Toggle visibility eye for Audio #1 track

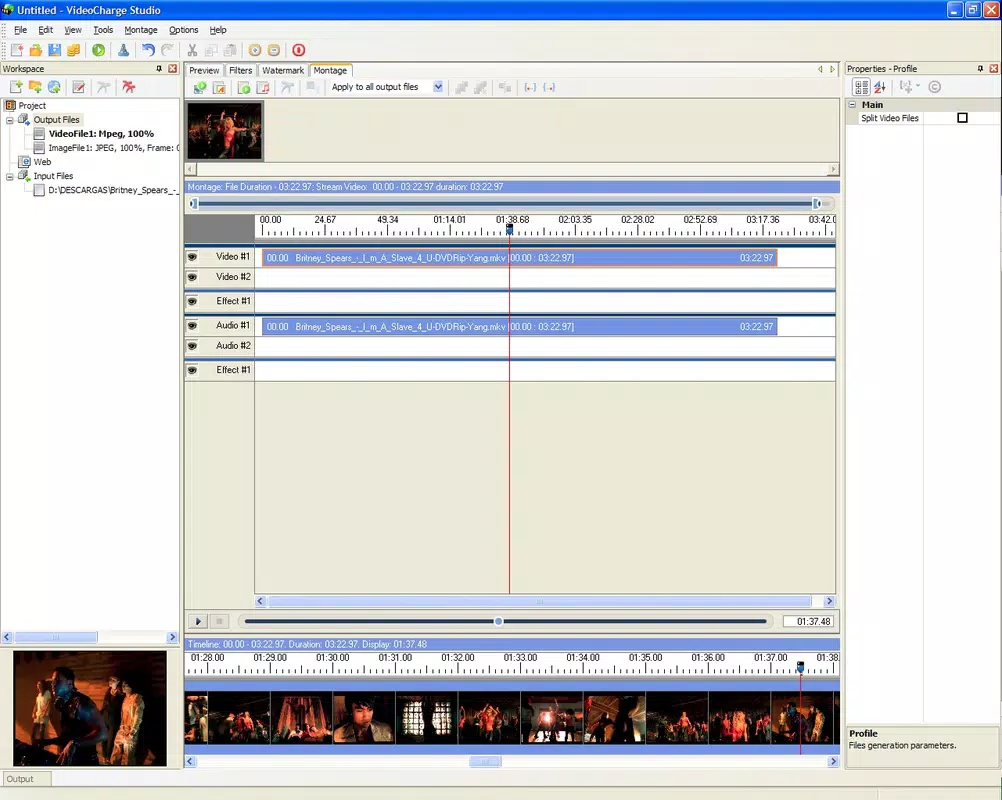(x=192, y=325)
